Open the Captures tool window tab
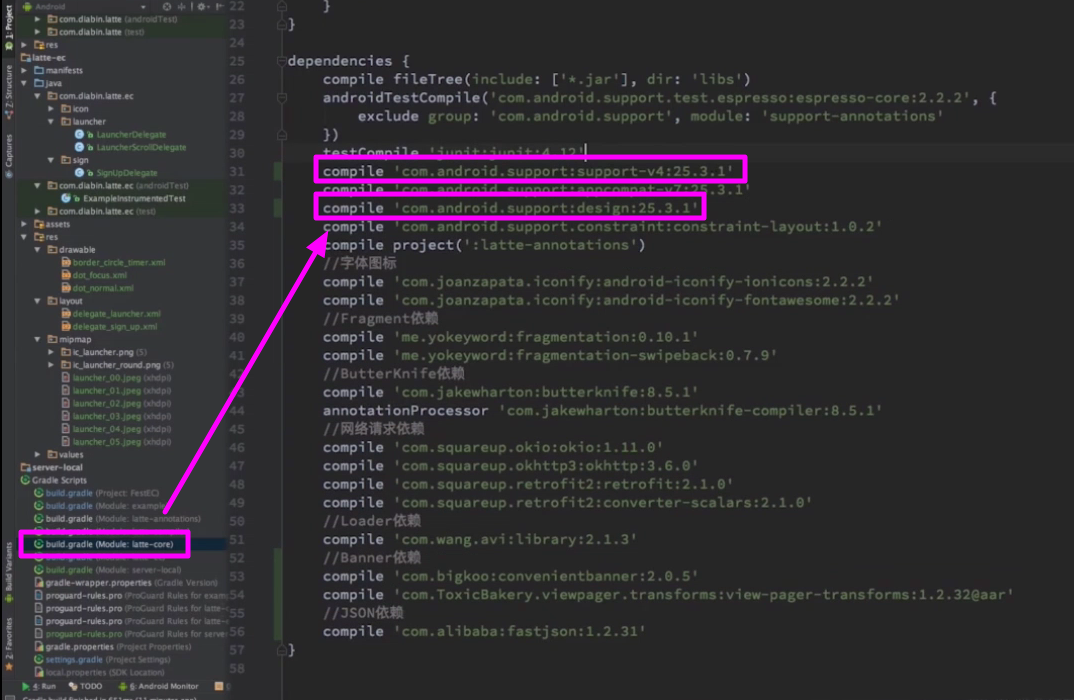 coord(8,156)
